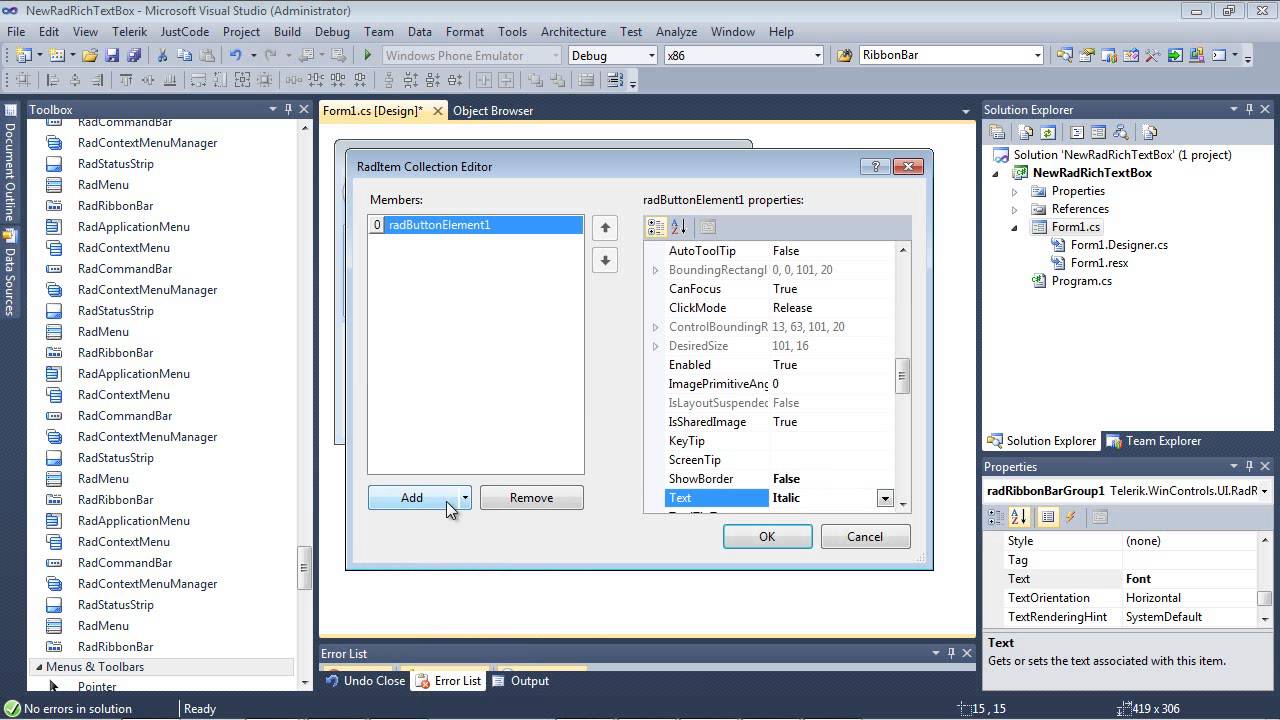The height and width of the screenshot is (720, 1280).
Task: Open the x86 platform dropdown
Action: pos(817,56)
